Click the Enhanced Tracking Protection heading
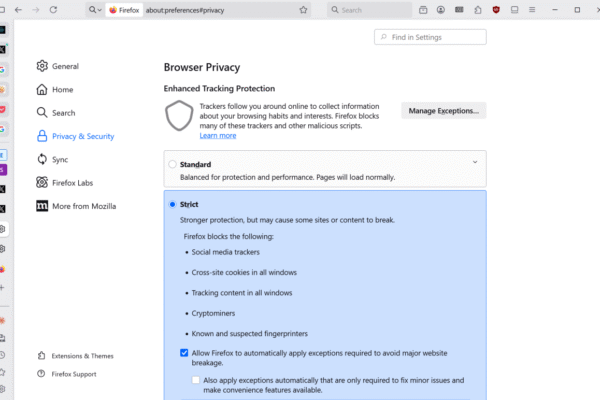The image size is (600, 400). (x=219, y=88)
